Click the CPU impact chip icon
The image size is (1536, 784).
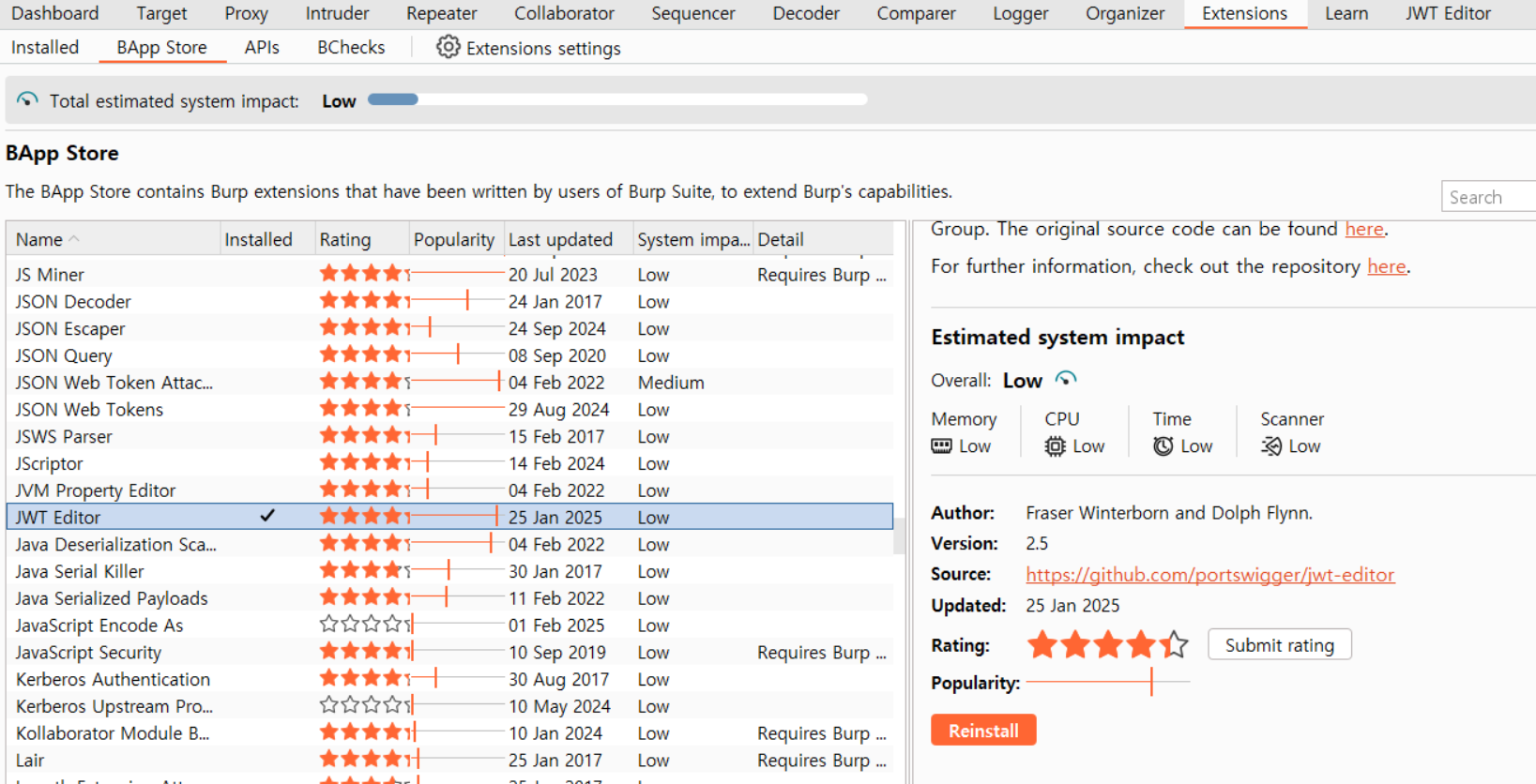pos(1055,446)
